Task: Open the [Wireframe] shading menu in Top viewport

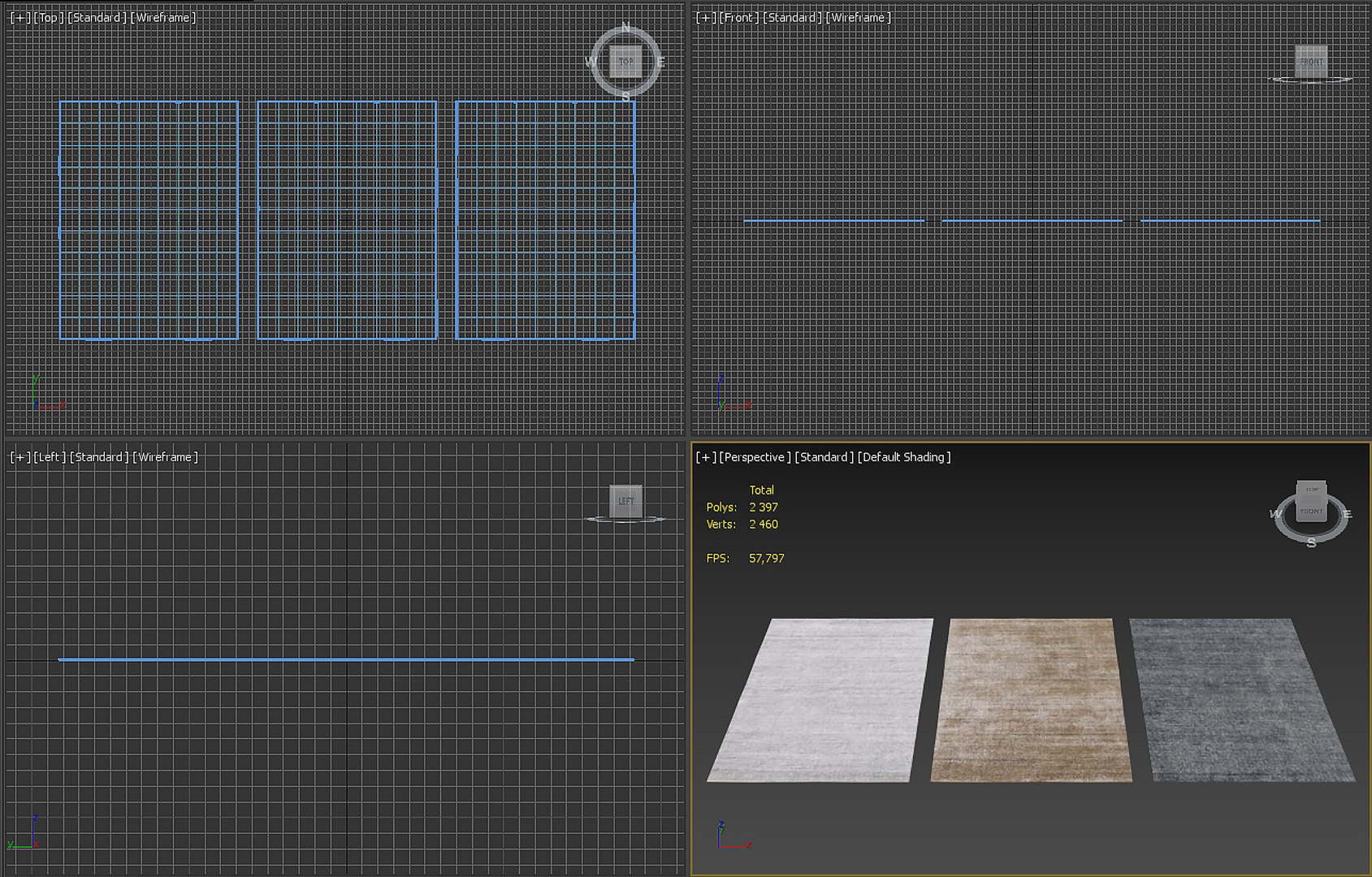Action: (163, 17)
